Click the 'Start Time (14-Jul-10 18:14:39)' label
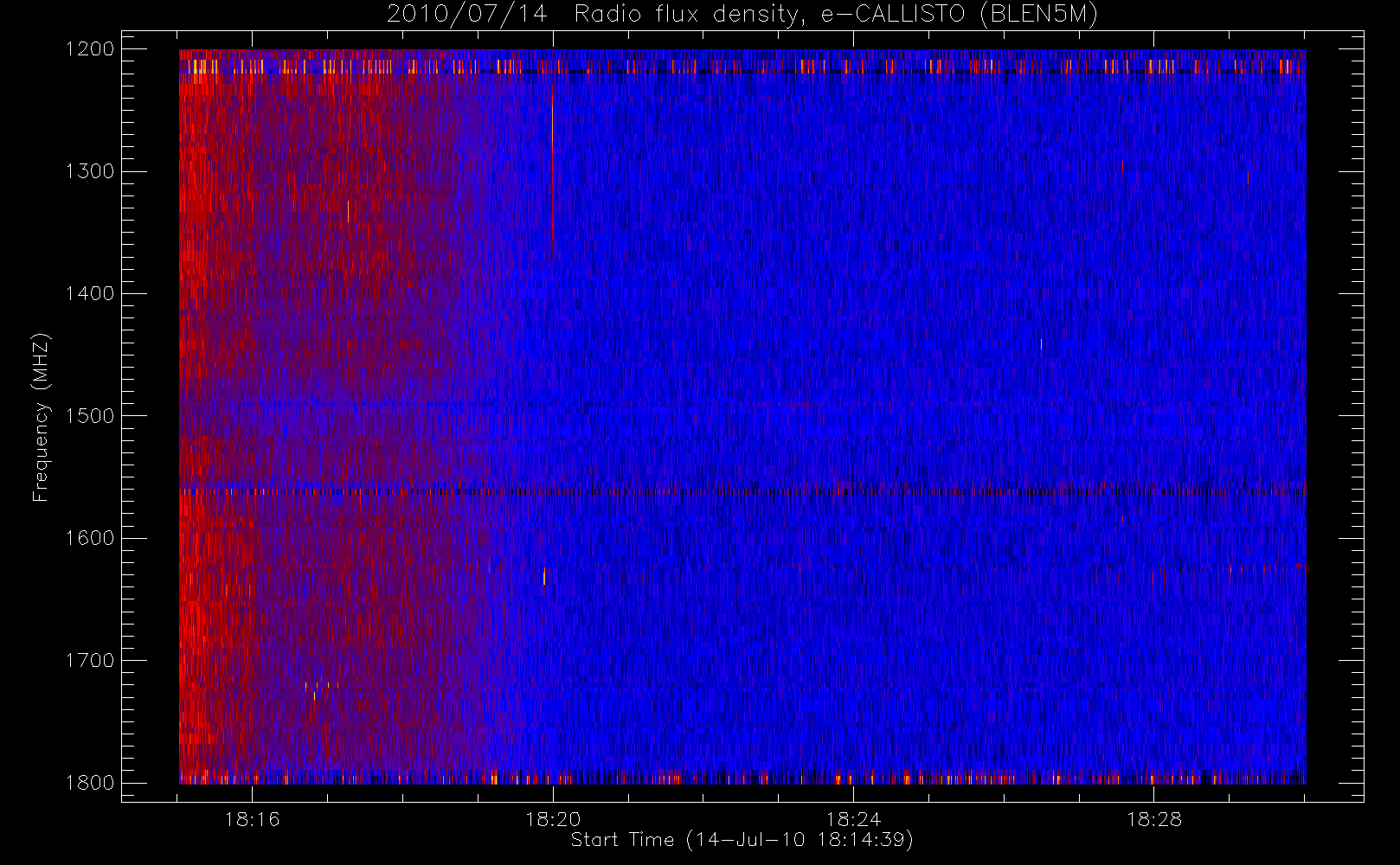This screenshot has height=865, width=1400. tap(742, 840)
